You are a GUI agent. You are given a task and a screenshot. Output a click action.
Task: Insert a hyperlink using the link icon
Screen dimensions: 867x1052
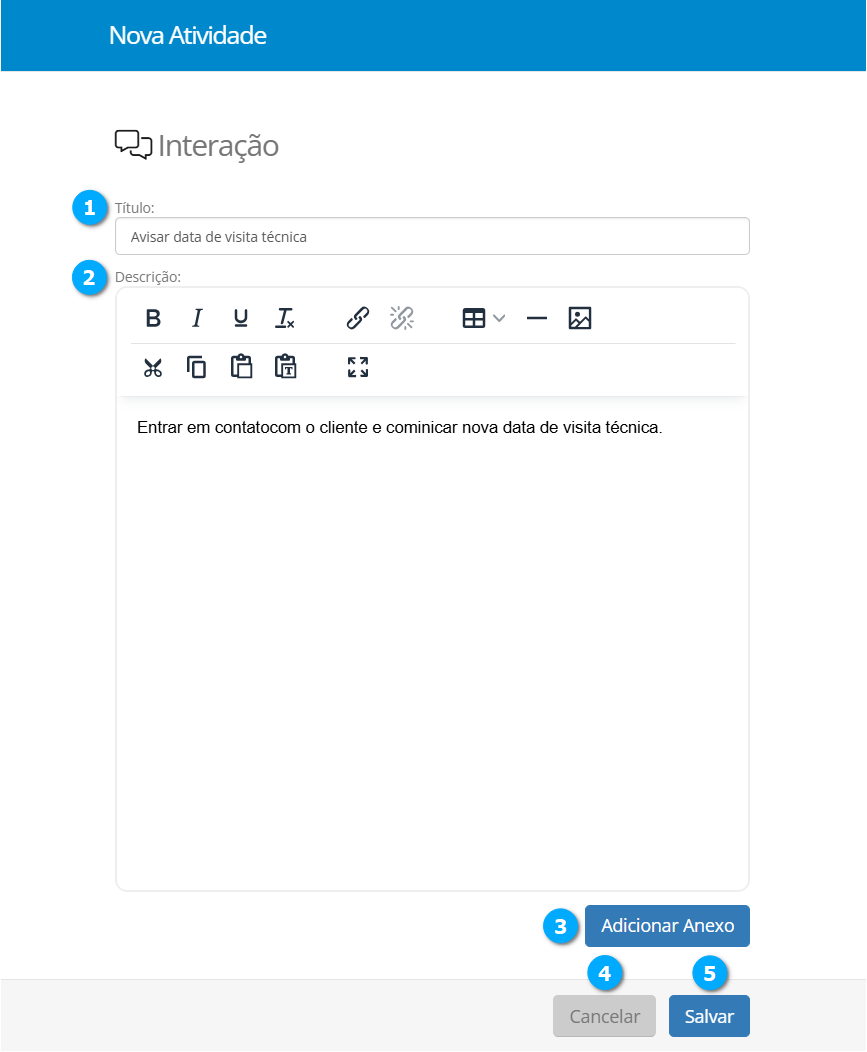tap(357, 318)
